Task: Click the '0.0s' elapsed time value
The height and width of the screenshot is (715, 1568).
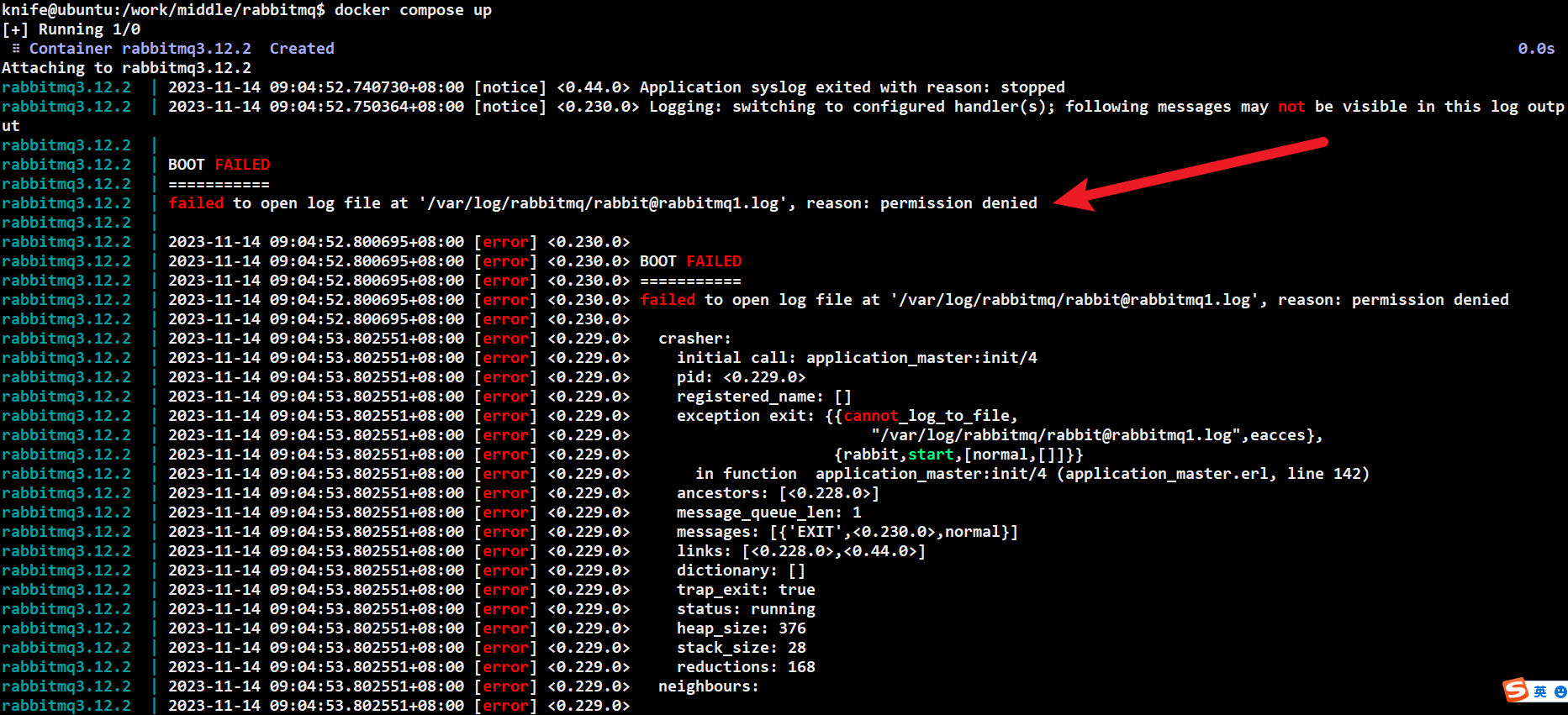Action: point(1536,49)
